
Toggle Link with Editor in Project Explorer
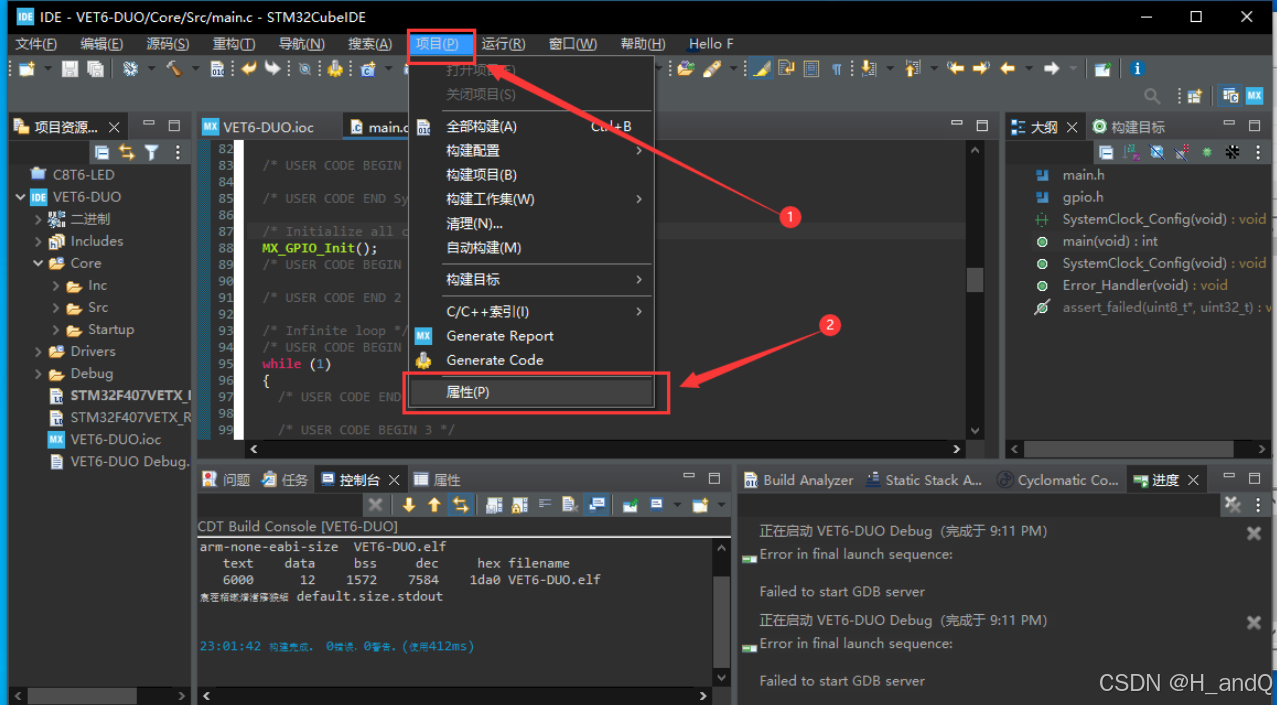coord(126,152)
